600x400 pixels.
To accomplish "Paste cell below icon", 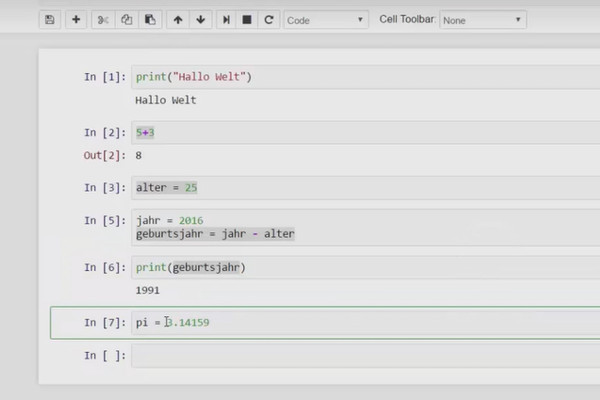I will 150,20.
